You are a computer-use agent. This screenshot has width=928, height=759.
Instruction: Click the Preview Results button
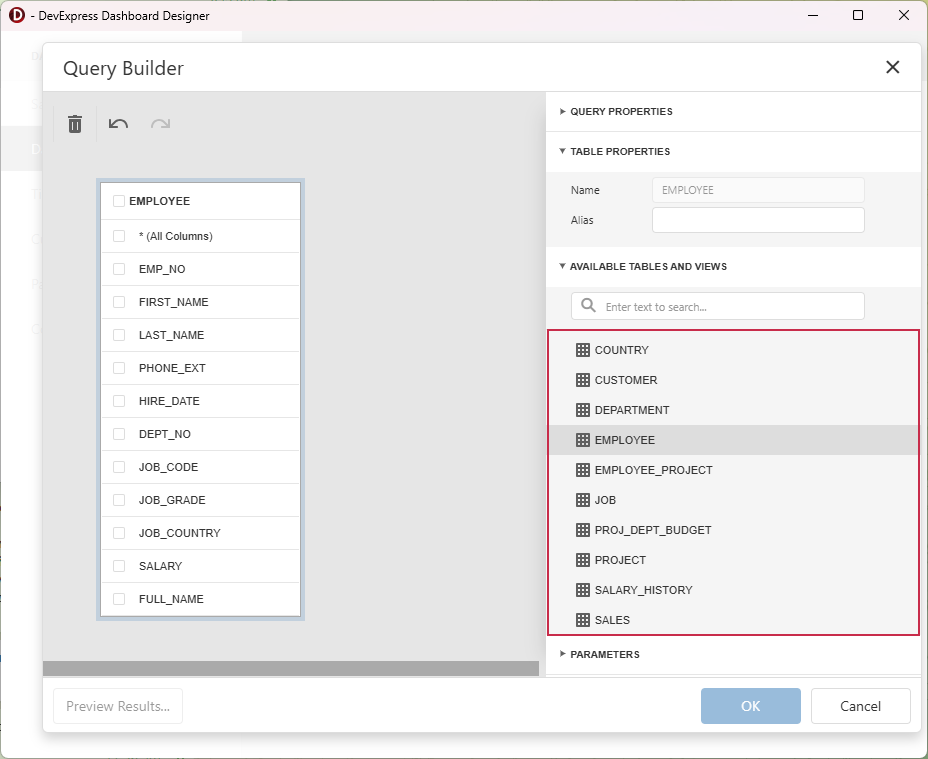click(117, 706)
